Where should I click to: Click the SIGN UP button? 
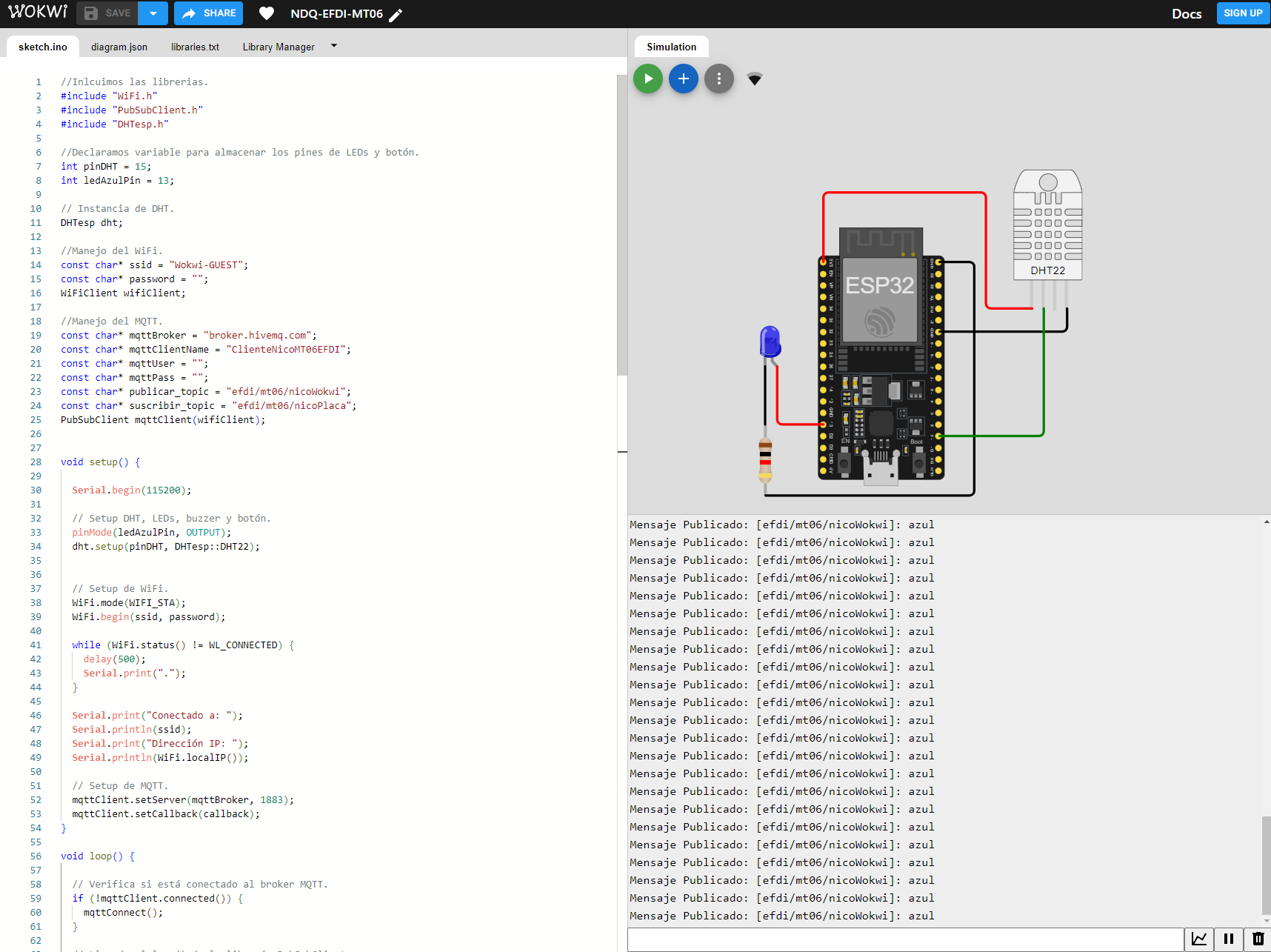[x=1243, y=13]
